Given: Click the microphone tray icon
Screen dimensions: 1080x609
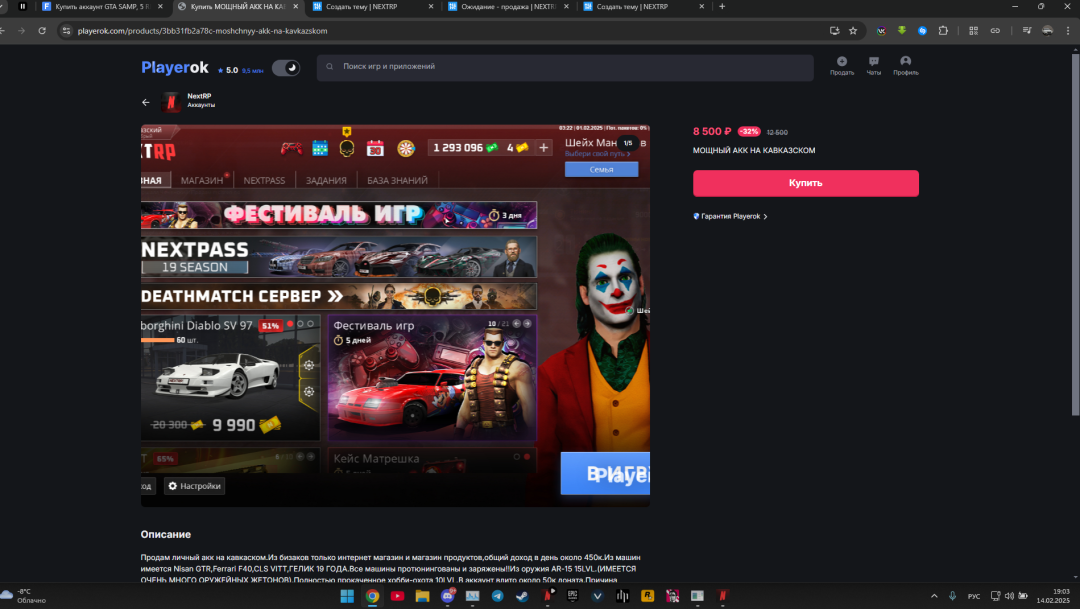Looking at the screenshot, I should [x=953, y=596].
